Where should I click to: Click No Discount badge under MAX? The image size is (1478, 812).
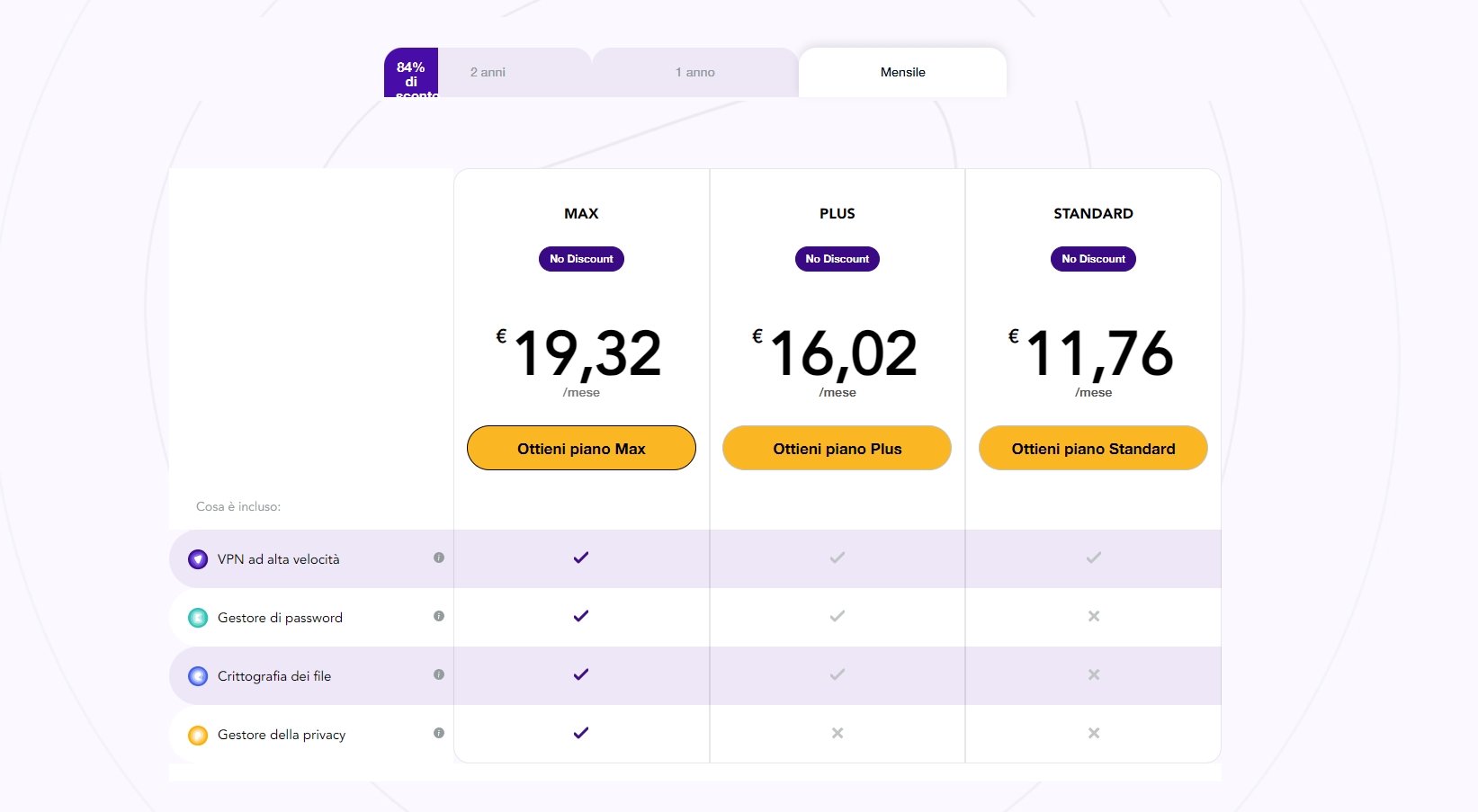coord(581,259)
